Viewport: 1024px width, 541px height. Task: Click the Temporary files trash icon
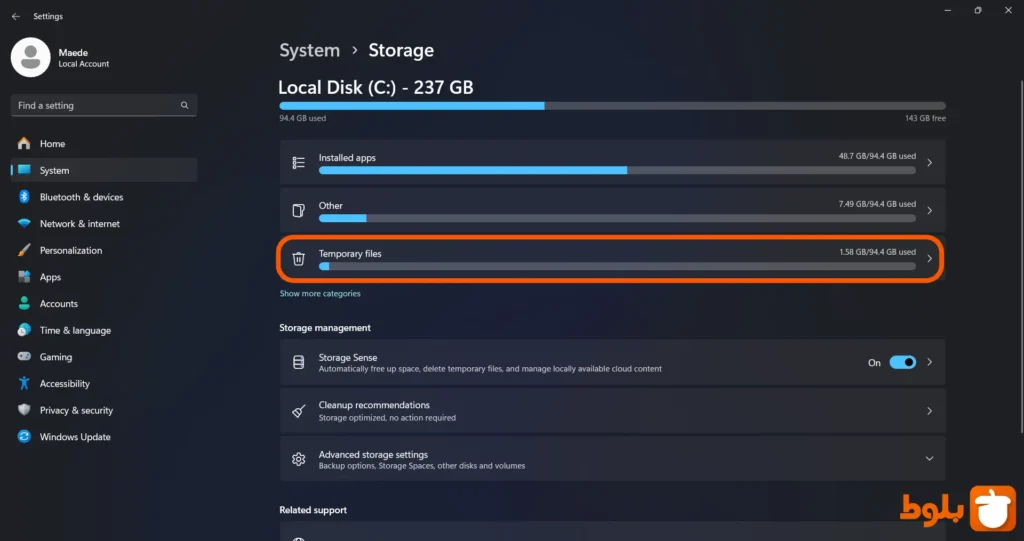298,259
